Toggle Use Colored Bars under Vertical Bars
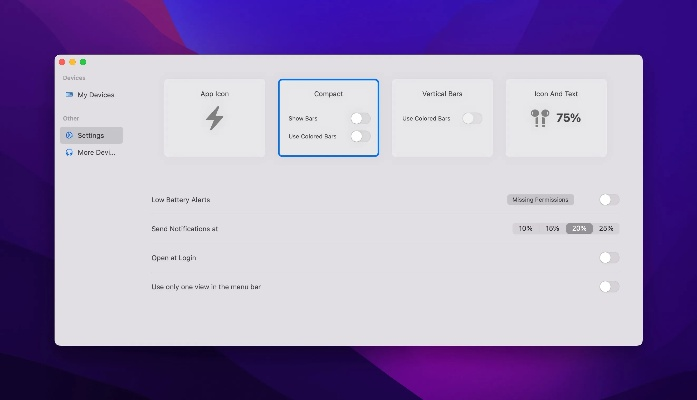This screenshot has height=400, width=697. click(471, 118)
